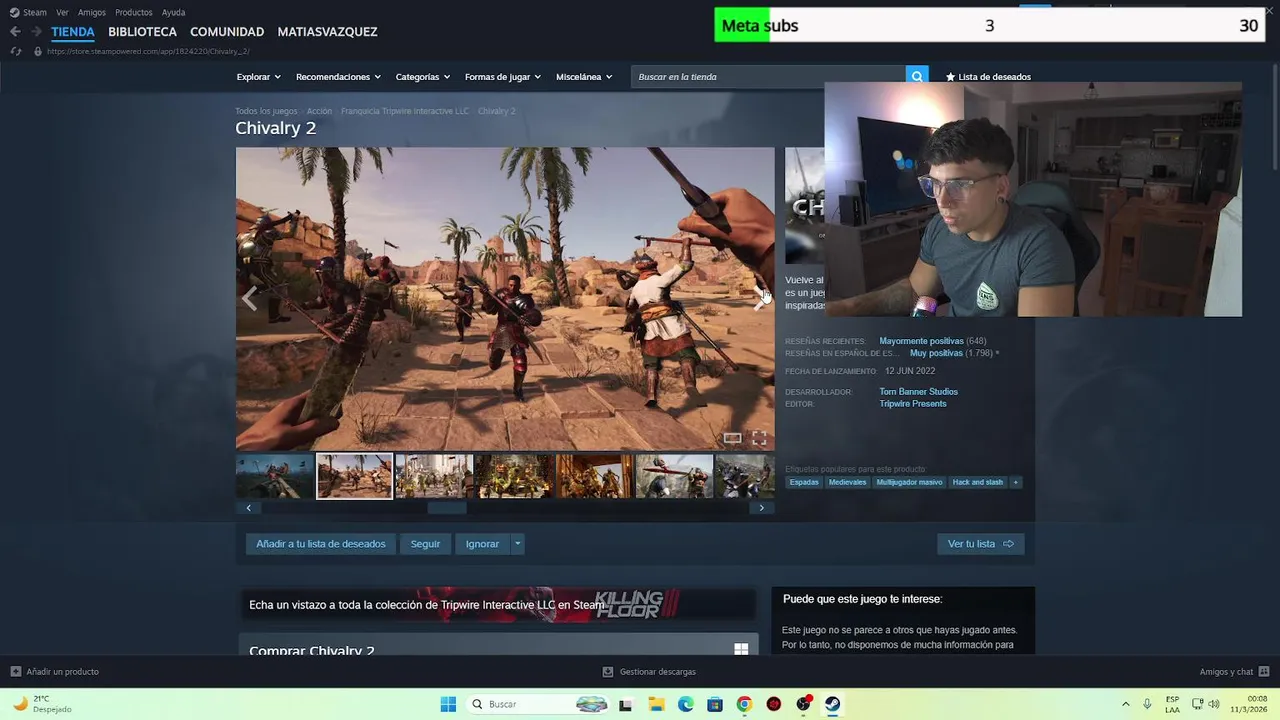Open the volume tray control
This screenshot has height=720, width=1280.
pyautogui.click(x=1214, y=704)
